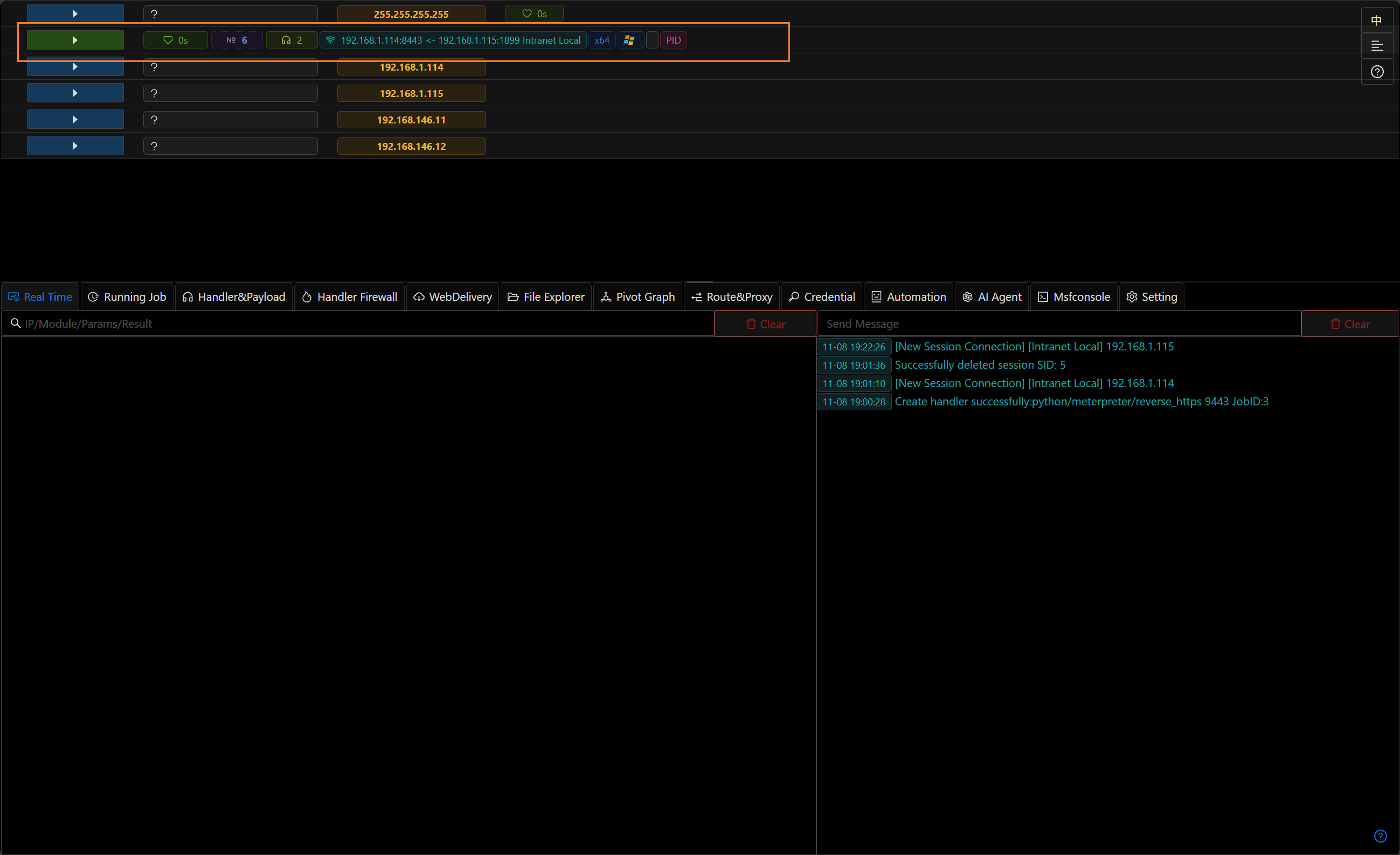
Task: Switch to the Msfconsole tab
Action: (1073, 297)
